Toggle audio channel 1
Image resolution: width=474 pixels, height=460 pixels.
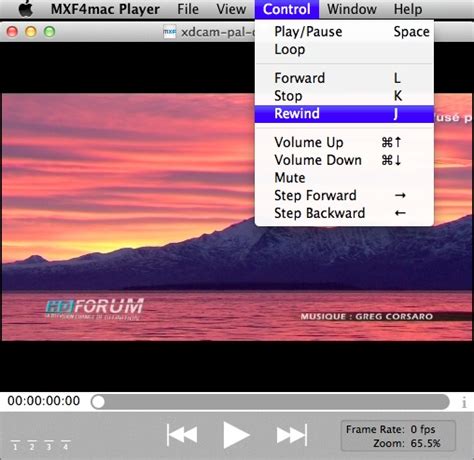15,445
